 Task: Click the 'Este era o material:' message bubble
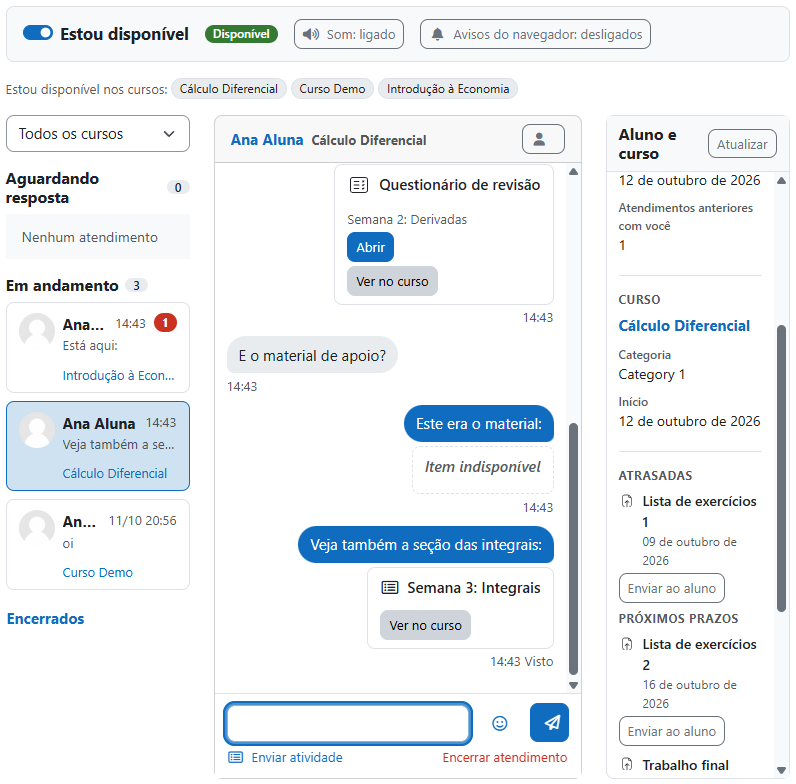[x=479, y=423]
